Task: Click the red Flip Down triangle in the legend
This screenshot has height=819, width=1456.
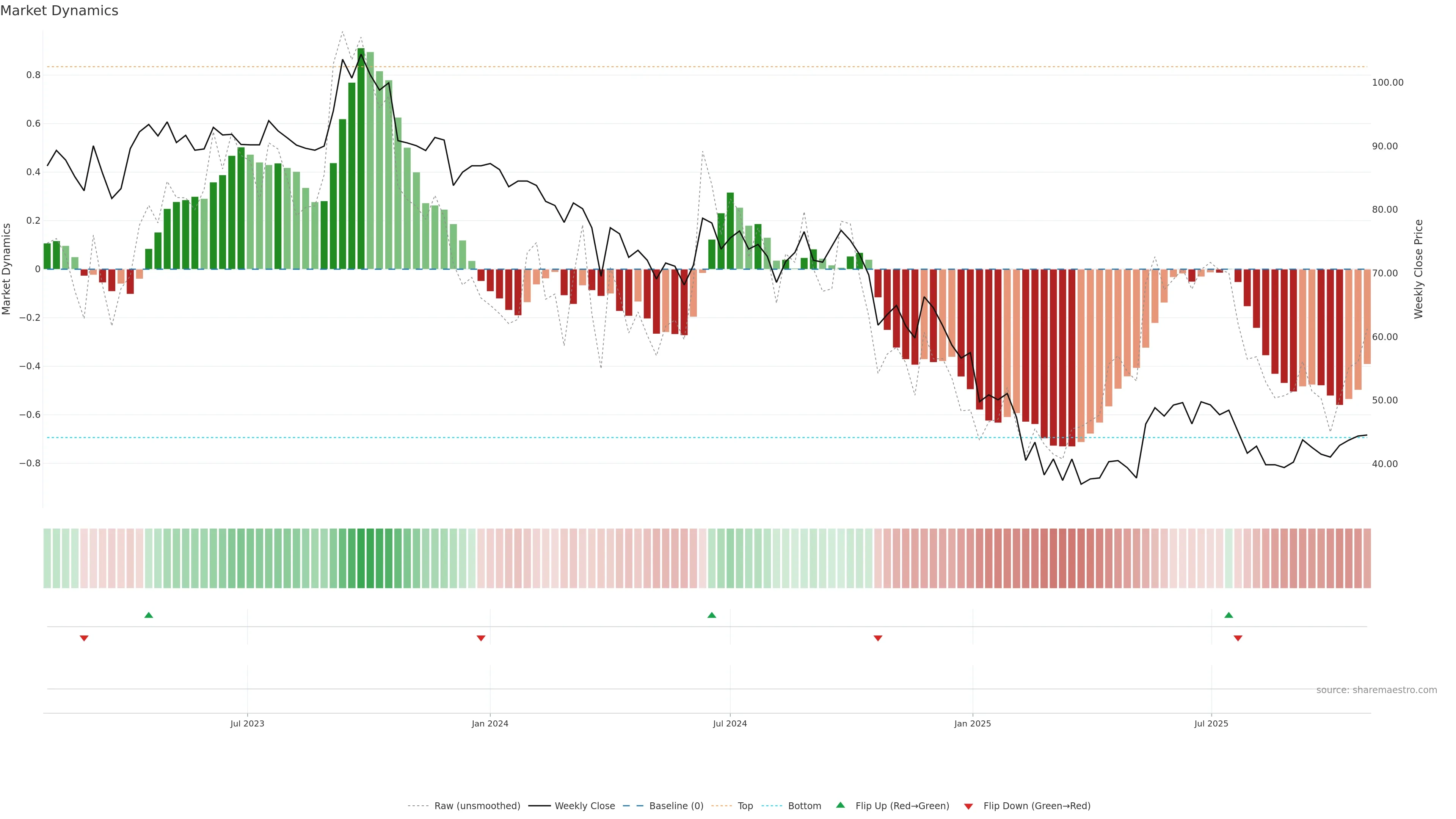Action: pyautogui.click(x=968, y=806)
